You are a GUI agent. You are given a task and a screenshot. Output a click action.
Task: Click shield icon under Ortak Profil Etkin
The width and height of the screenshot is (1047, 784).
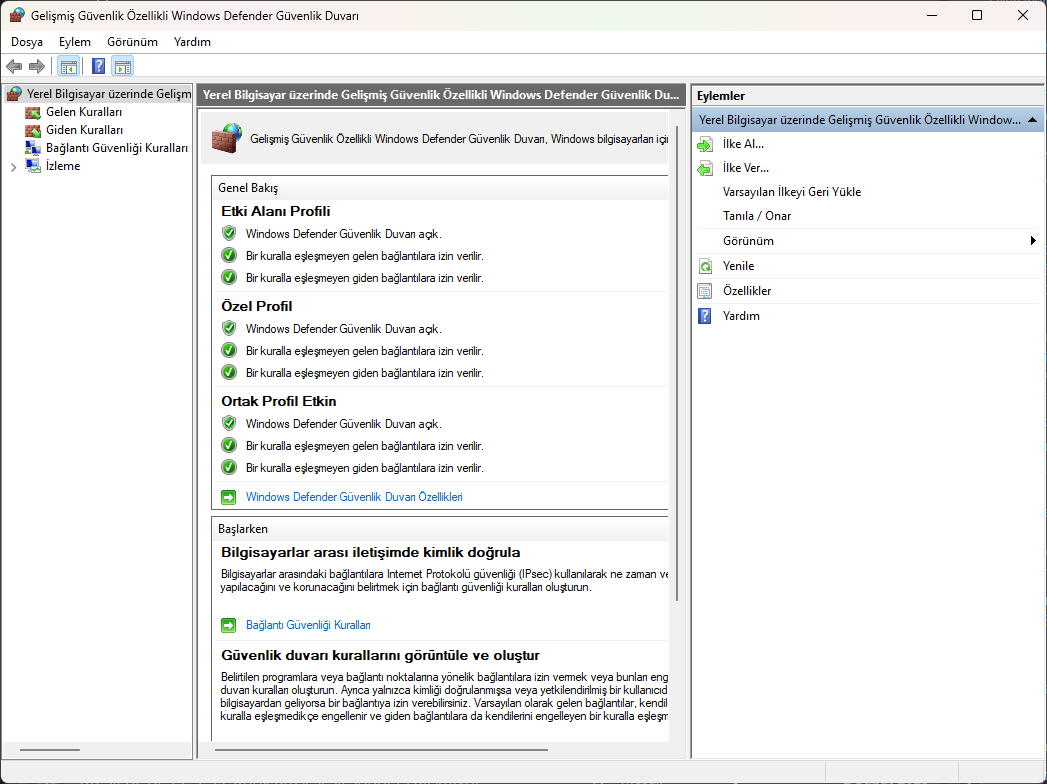click(x=229, y=423)
